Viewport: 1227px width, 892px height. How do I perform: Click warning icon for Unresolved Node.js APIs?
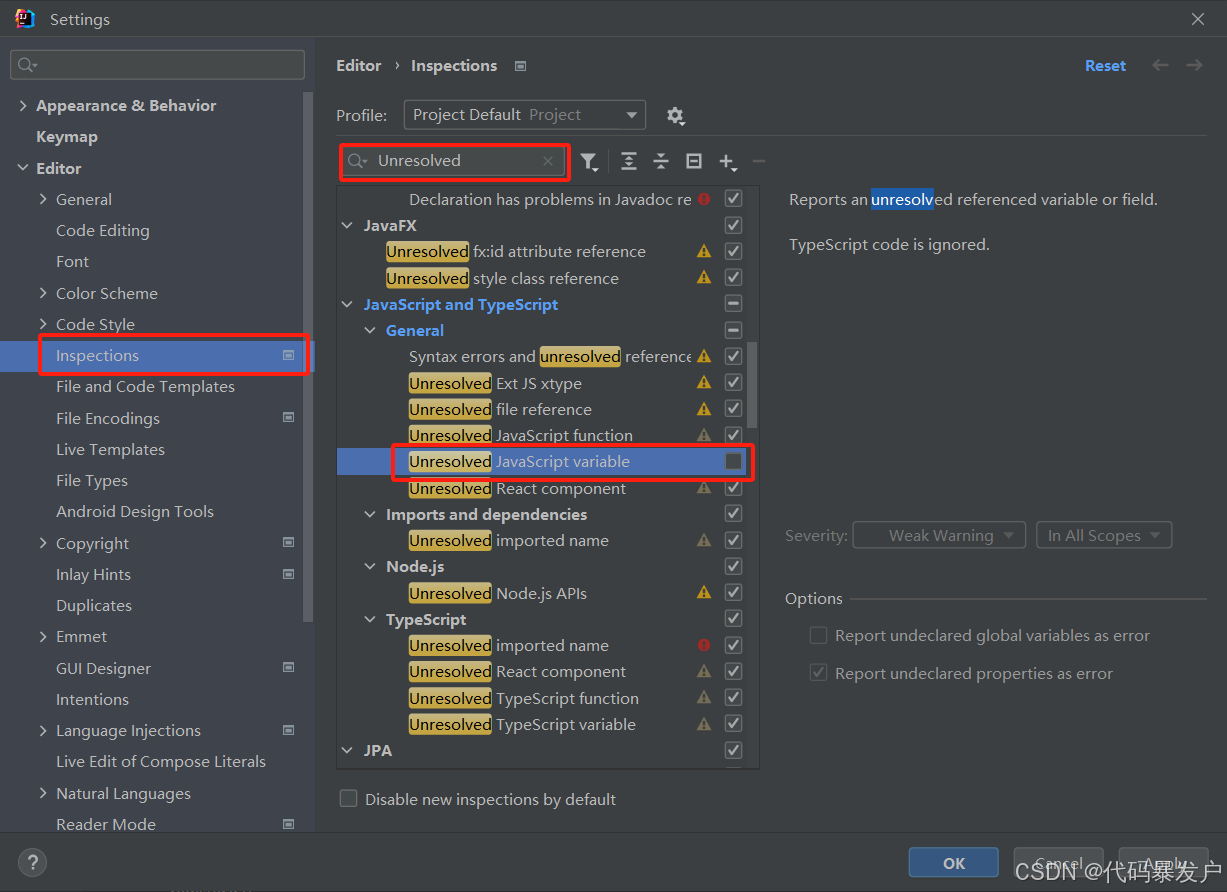tap(704, 593)
